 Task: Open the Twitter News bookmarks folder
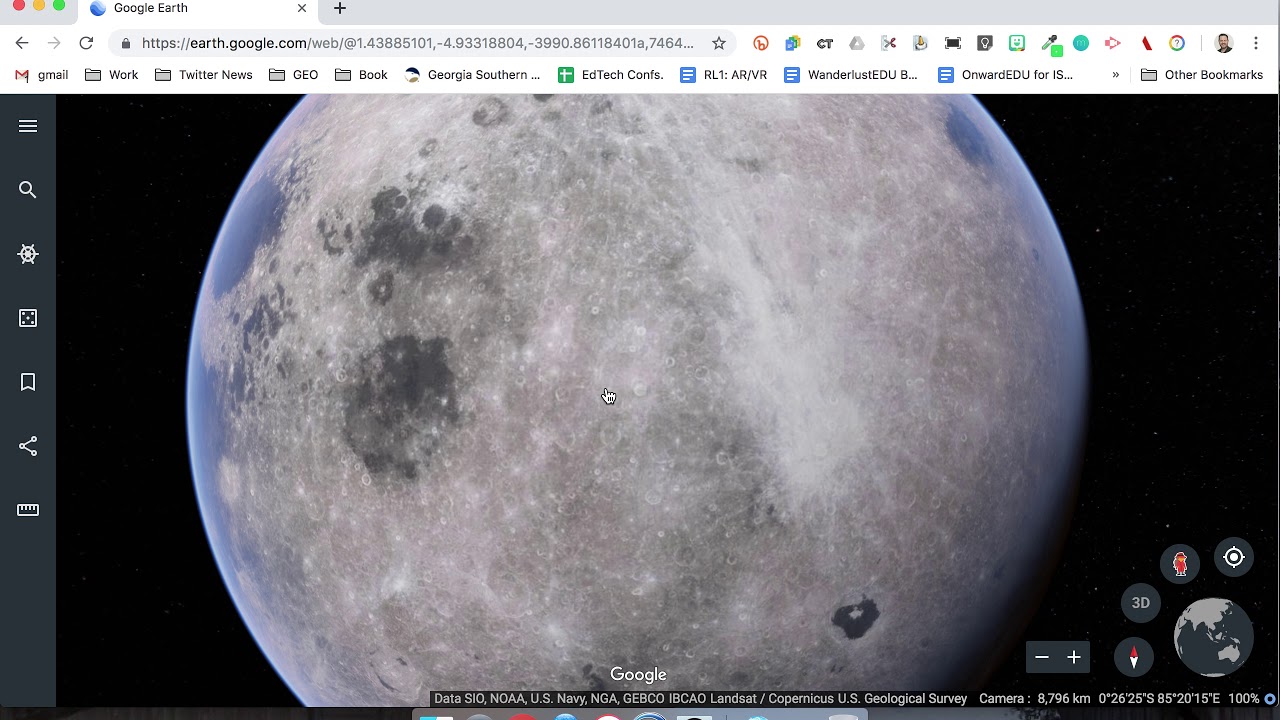click(x=204, y=75)
